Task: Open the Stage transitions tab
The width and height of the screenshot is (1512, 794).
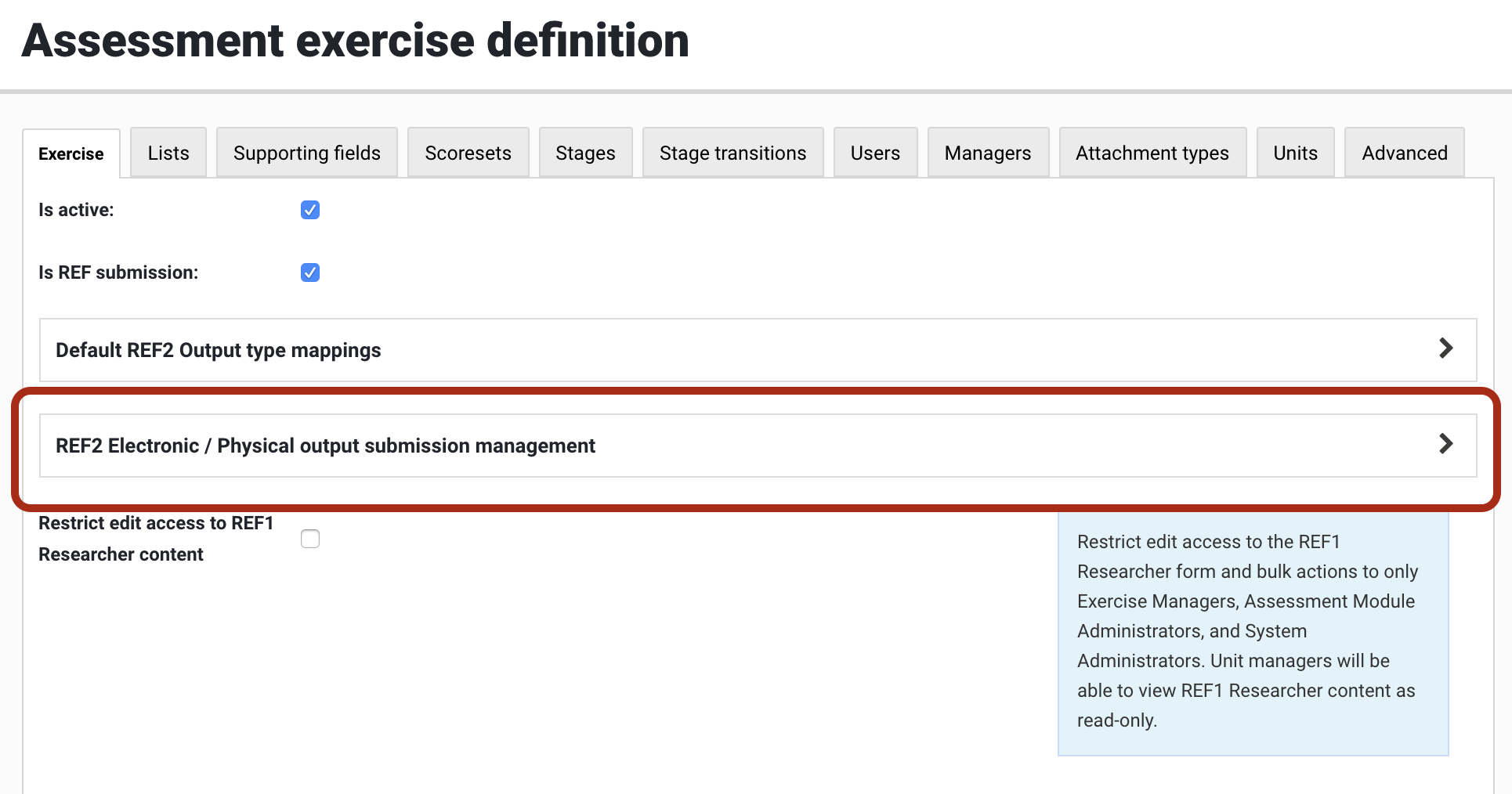Action: pyautogui.click(x=732, y=153)
